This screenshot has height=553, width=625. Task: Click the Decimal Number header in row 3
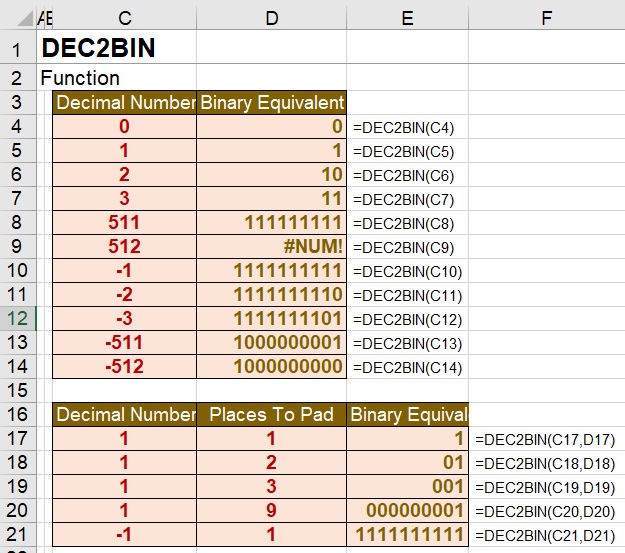tap(124, 102)
